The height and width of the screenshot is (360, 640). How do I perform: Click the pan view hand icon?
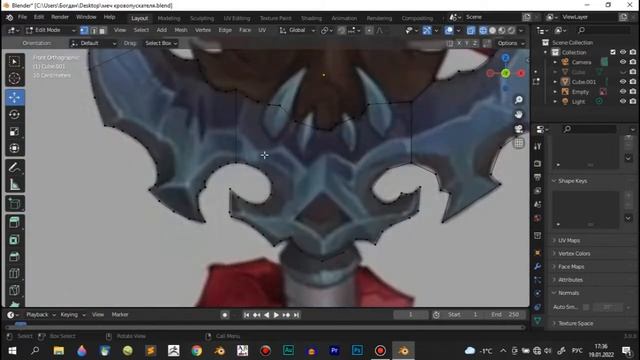(519, 115)
